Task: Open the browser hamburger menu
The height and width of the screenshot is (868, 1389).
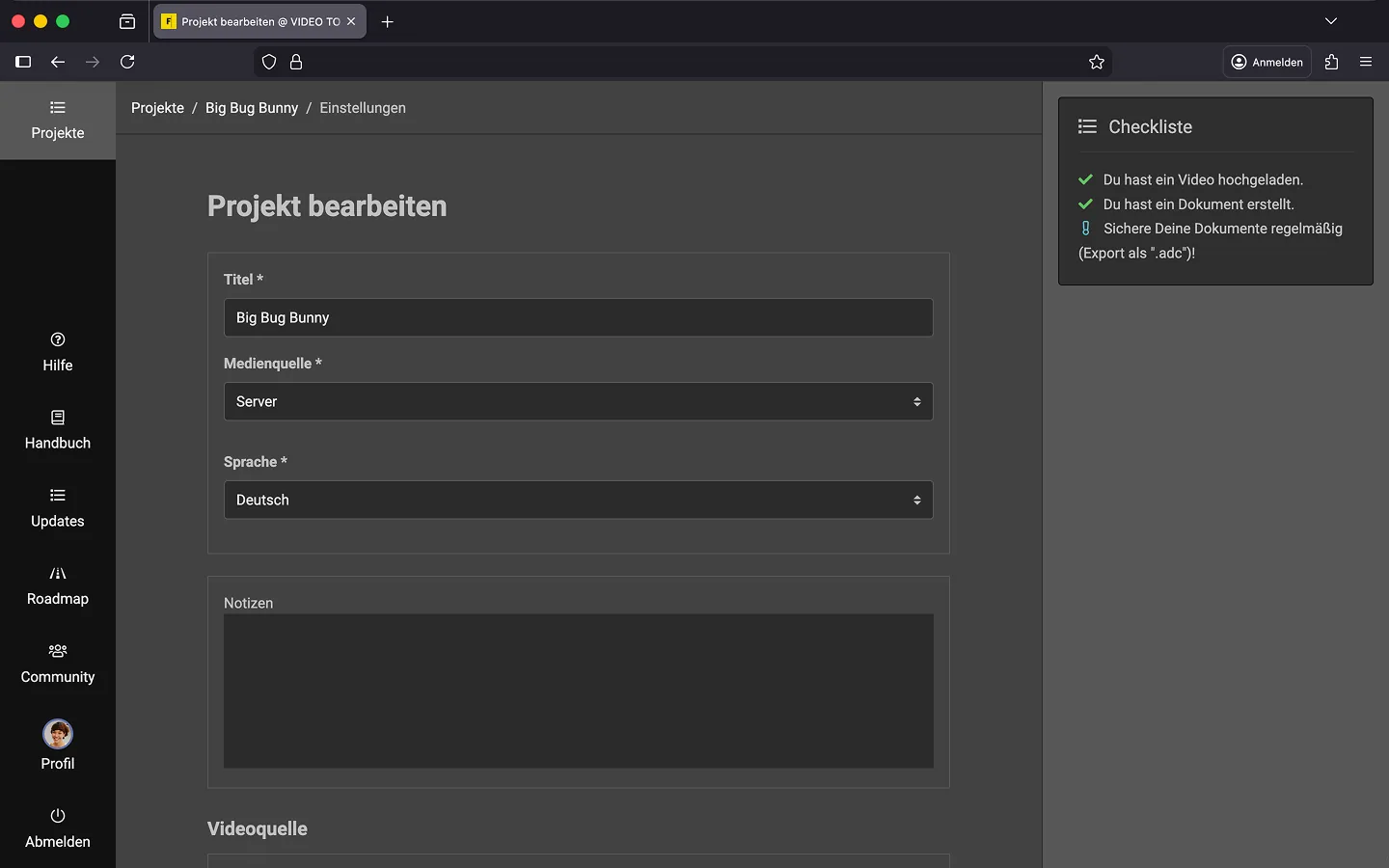Action: coord(1366,62)
